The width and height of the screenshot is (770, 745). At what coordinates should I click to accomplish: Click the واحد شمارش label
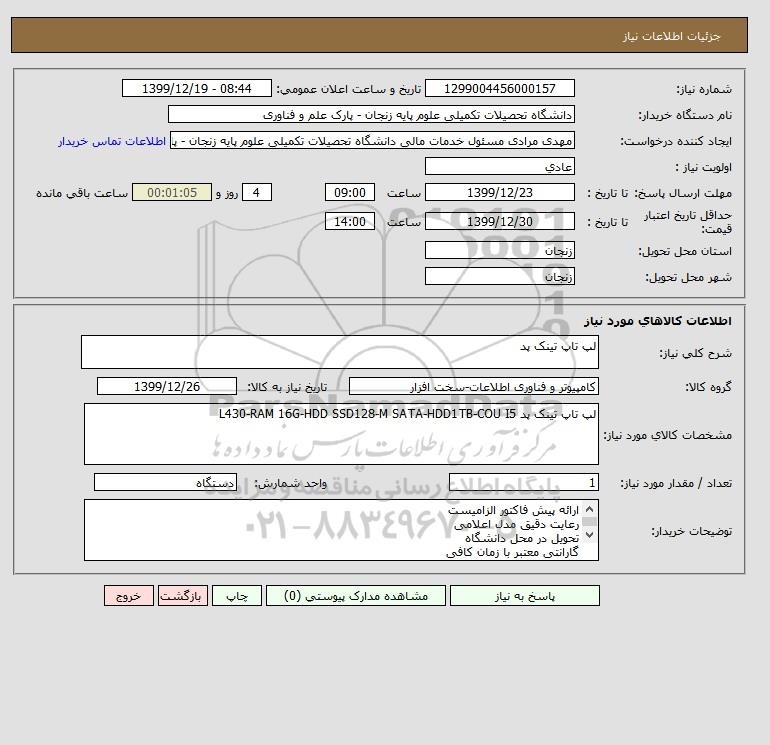(290, 483)
